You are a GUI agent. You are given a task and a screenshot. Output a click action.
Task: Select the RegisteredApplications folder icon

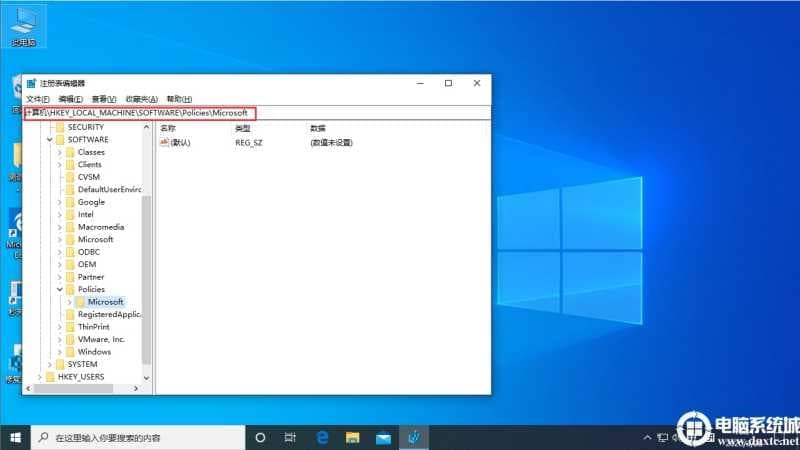coord(70,314)
